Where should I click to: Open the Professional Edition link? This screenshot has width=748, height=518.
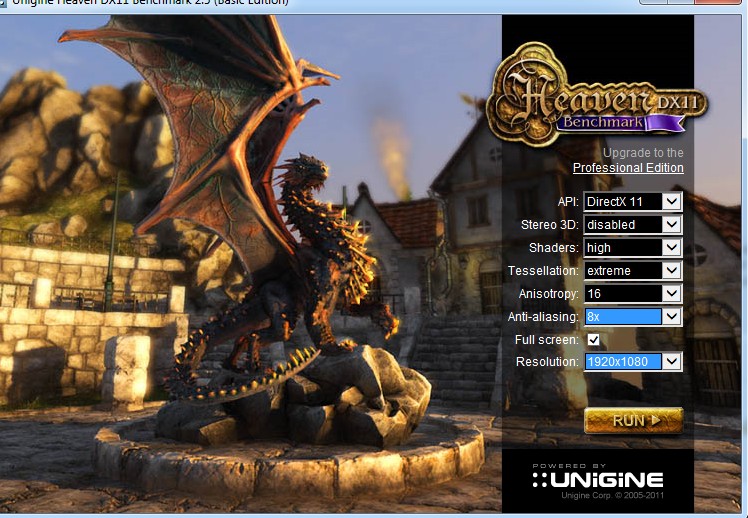(628, 168)
